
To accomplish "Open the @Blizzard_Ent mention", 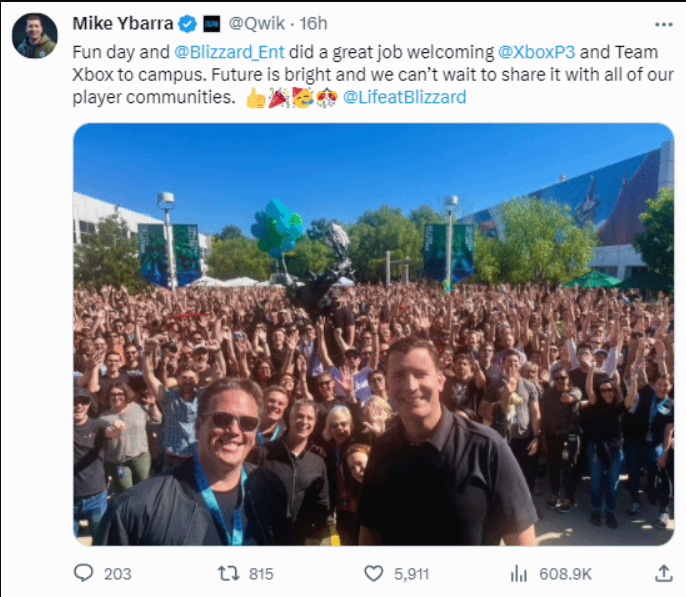I will pyautogui.click(x=229, y=52).
